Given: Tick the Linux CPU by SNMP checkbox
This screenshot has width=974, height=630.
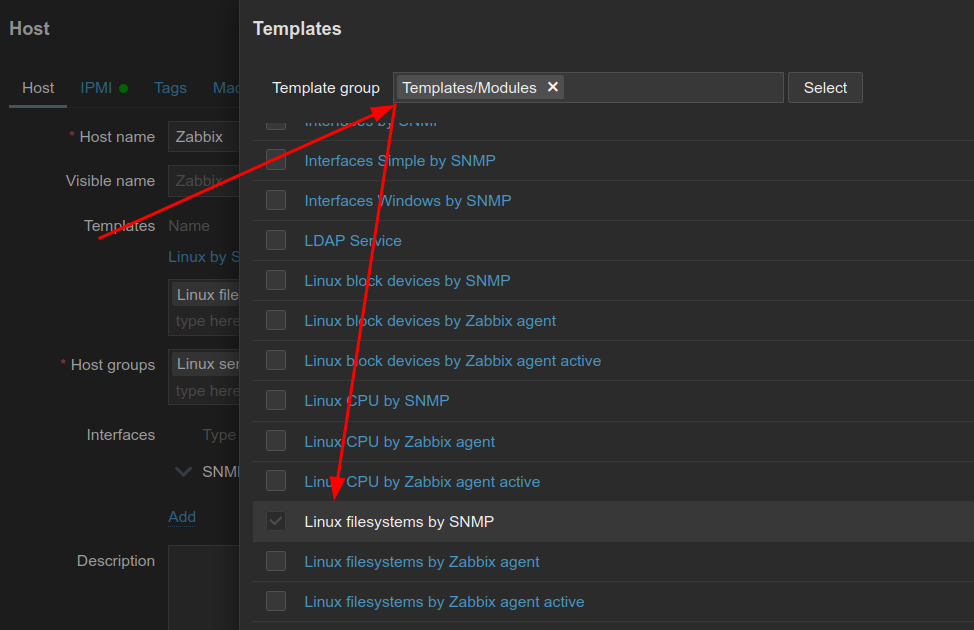Looking at the screenshot, I should (x=276, y=401).
